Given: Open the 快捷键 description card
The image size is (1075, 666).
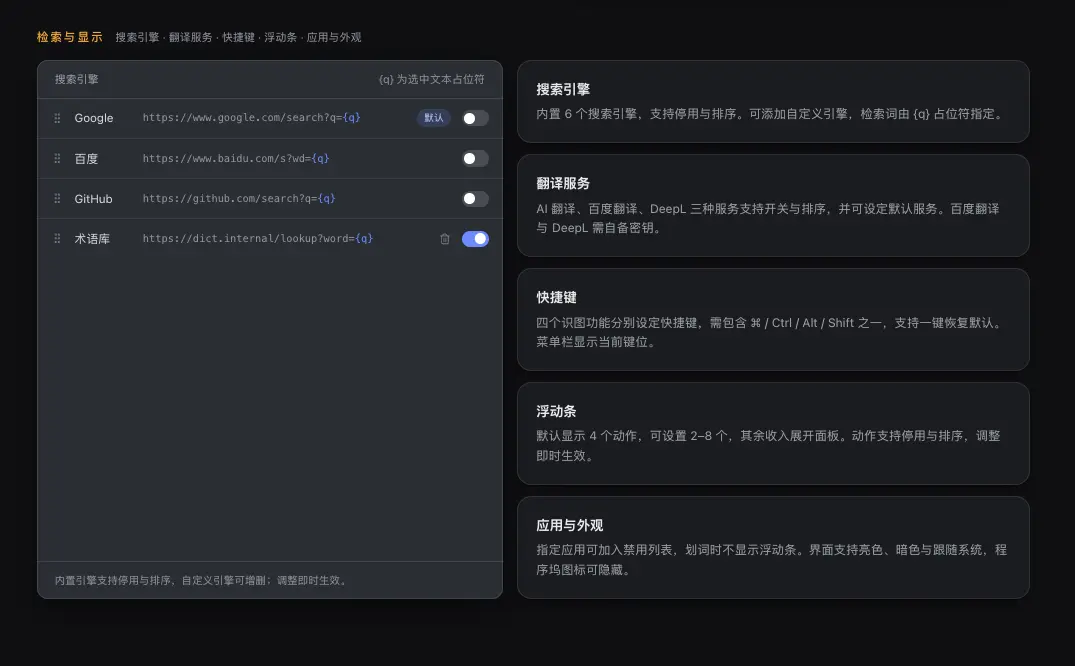Looking at the screenshot, I should [x=773, y=320].
